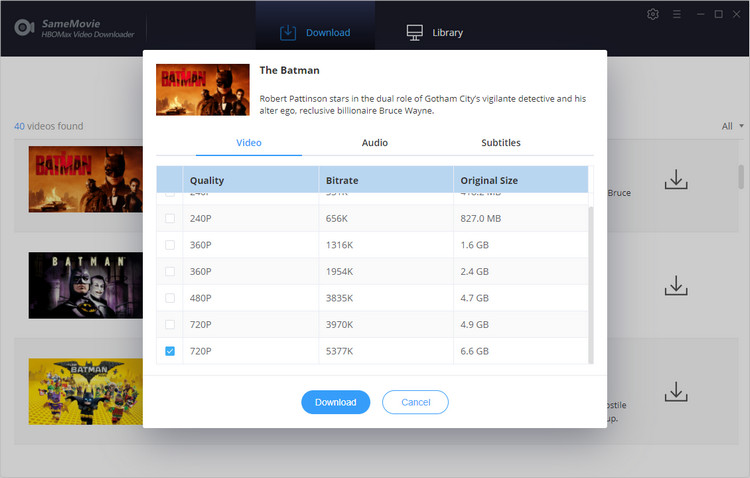This screenshot has width=750, height=478.
Task: Switch to the Subtitles tab
Action: click(x=501, y=143)
